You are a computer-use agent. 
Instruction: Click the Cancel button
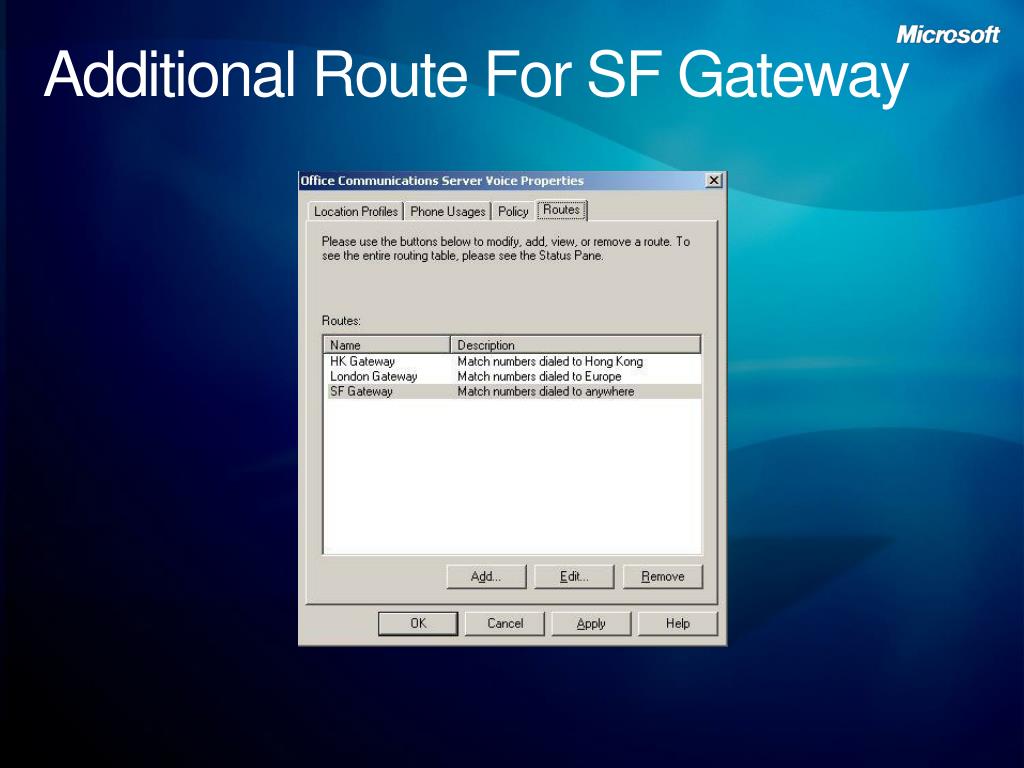click(505, 623)
